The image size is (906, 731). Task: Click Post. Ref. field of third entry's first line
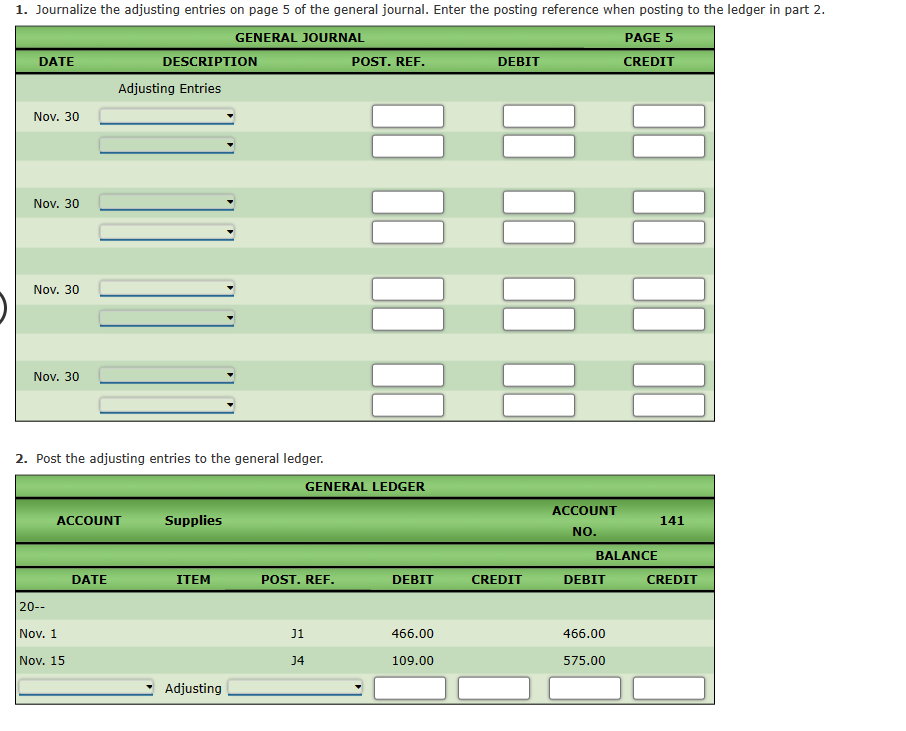[x=408, y=290]
